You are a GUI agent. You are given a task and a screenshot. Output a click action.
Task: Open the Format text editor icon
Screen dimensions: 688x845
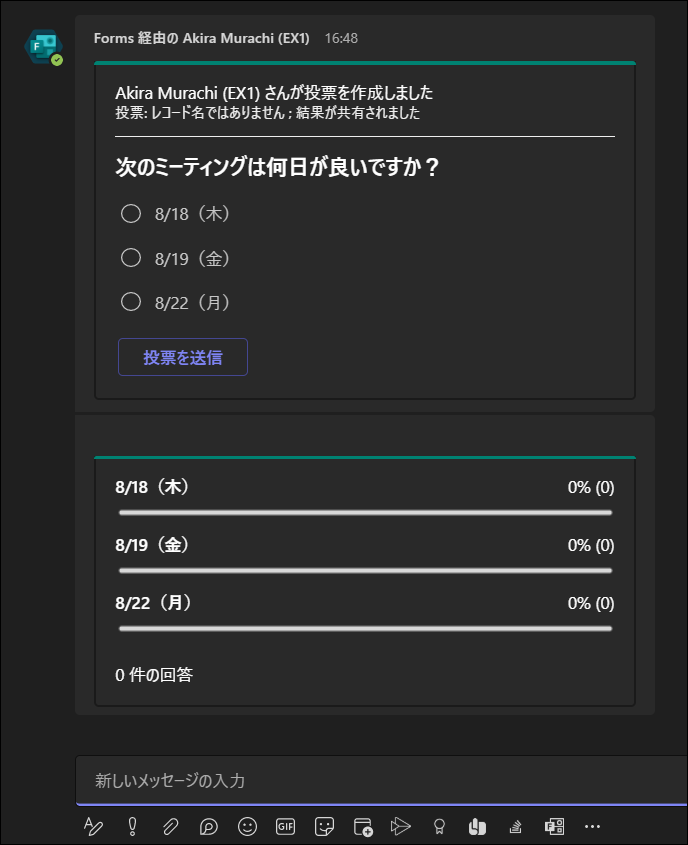(93, 826)
